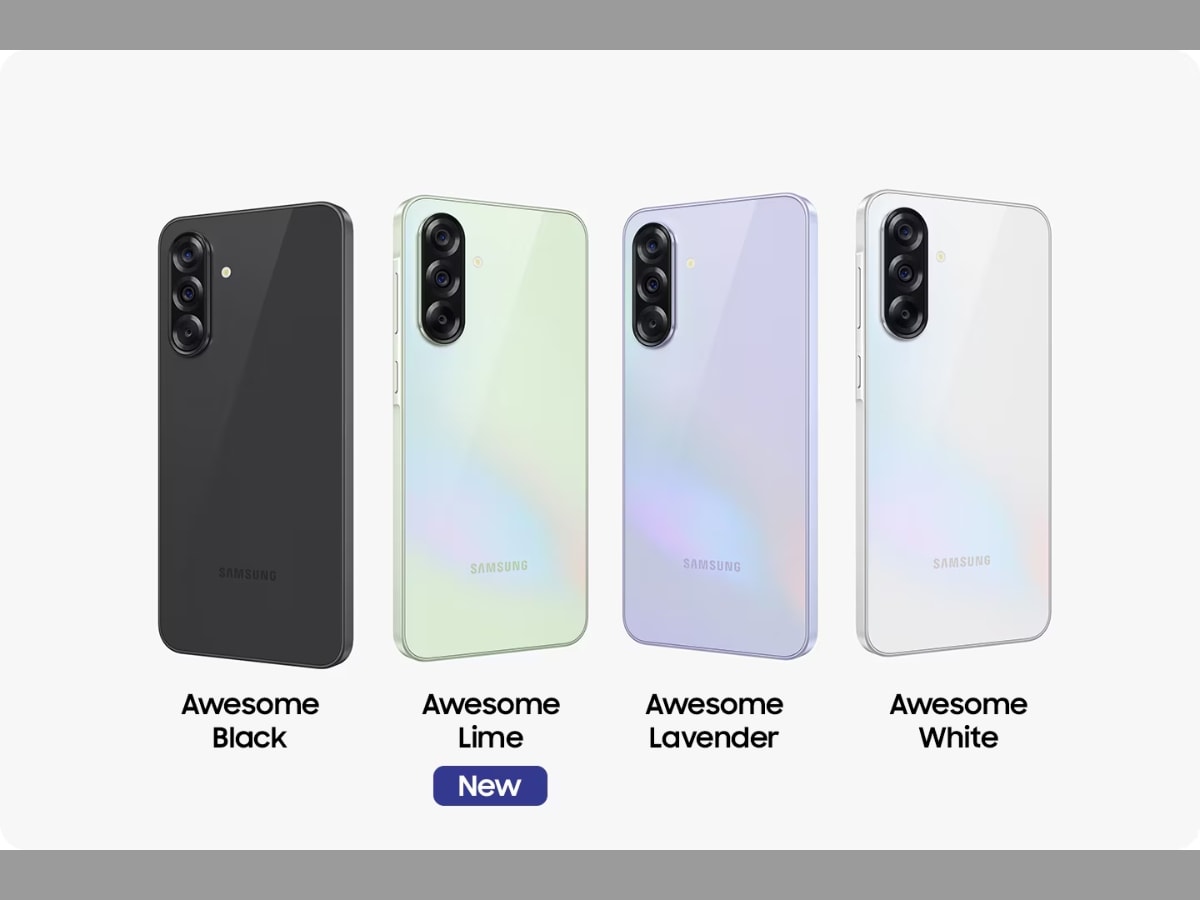The height and width of the screenshot is (900, 1200).
Task: Click Samsung logo on the lavender phone
Action: coord(712,565)
